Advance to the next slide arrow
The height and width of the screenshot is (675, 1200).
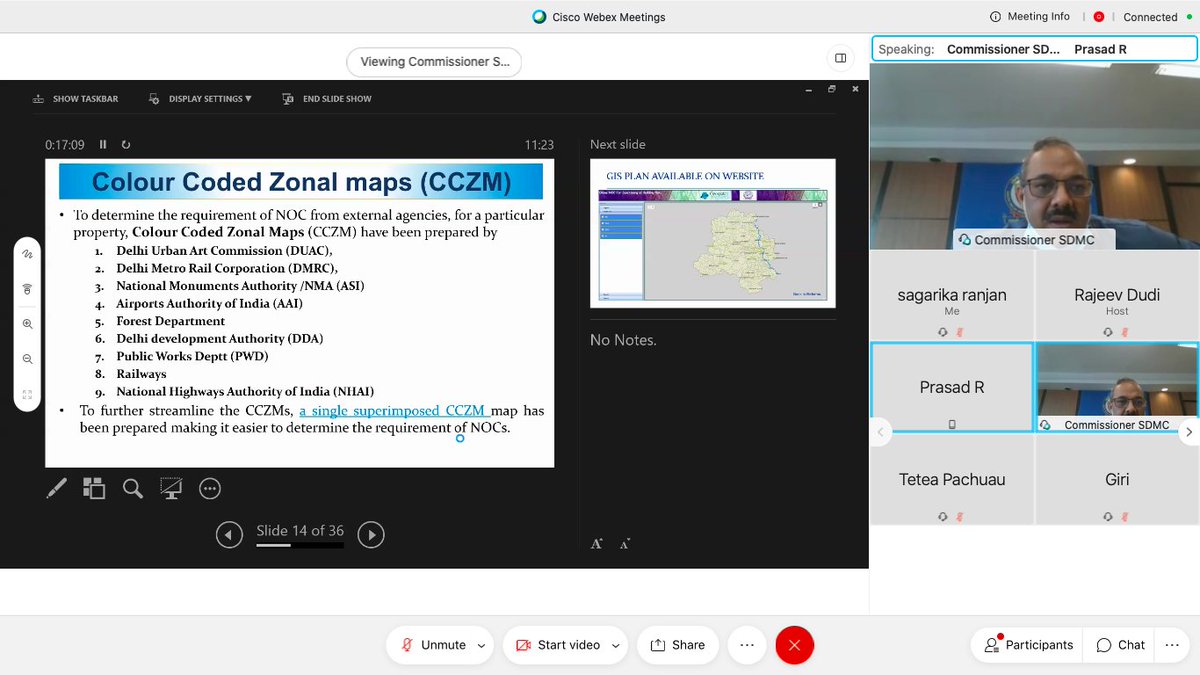click(371, 535)
